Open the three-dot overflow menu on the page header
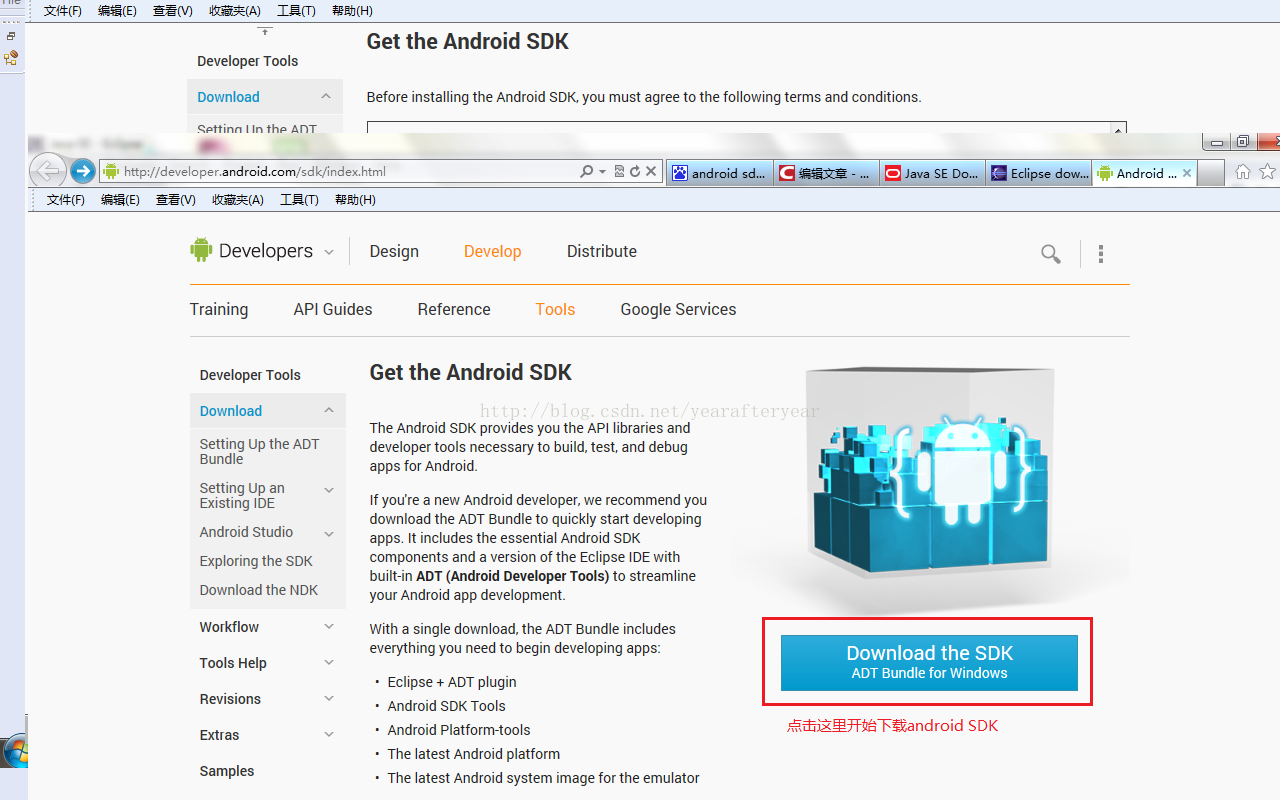Viewport: 1280px width, 800px height. click(1100, 254)
